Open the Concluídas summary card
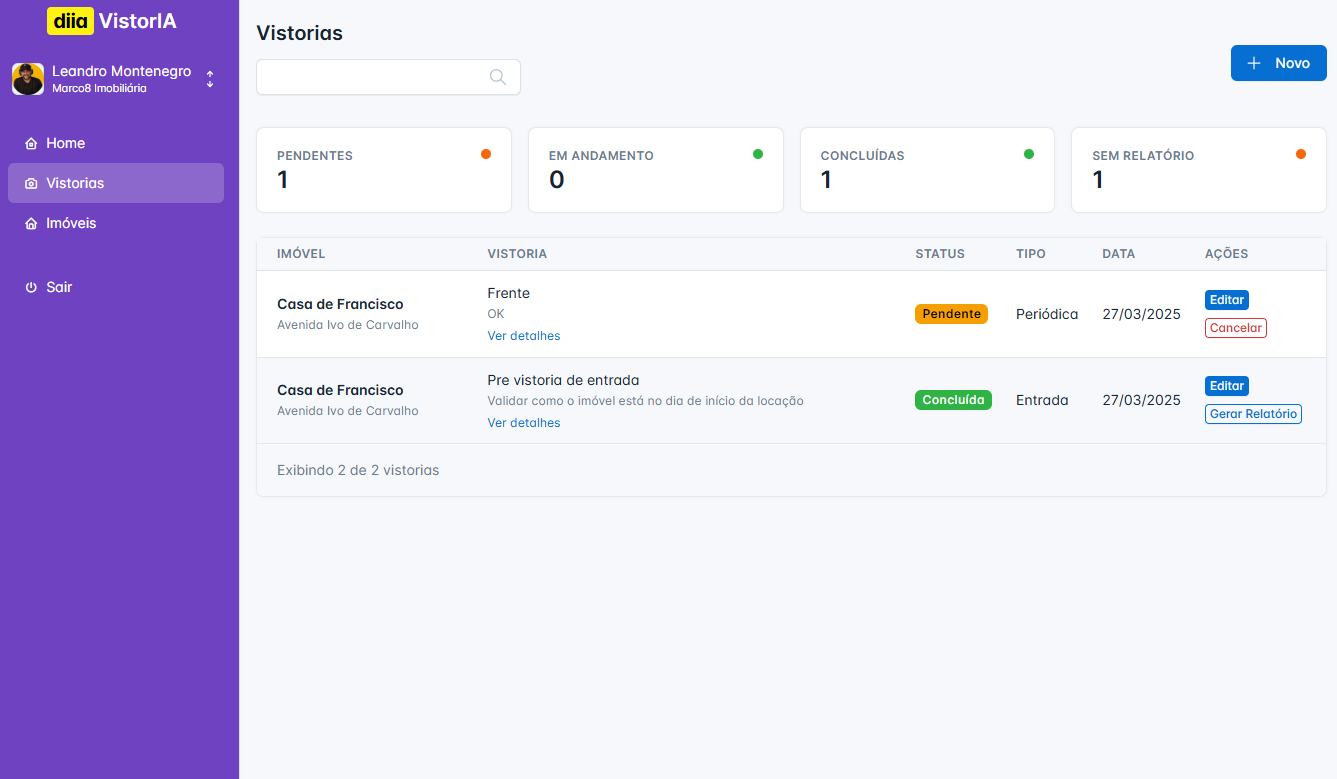Viewport: 1337px width, 779px height. pos(927,170)
